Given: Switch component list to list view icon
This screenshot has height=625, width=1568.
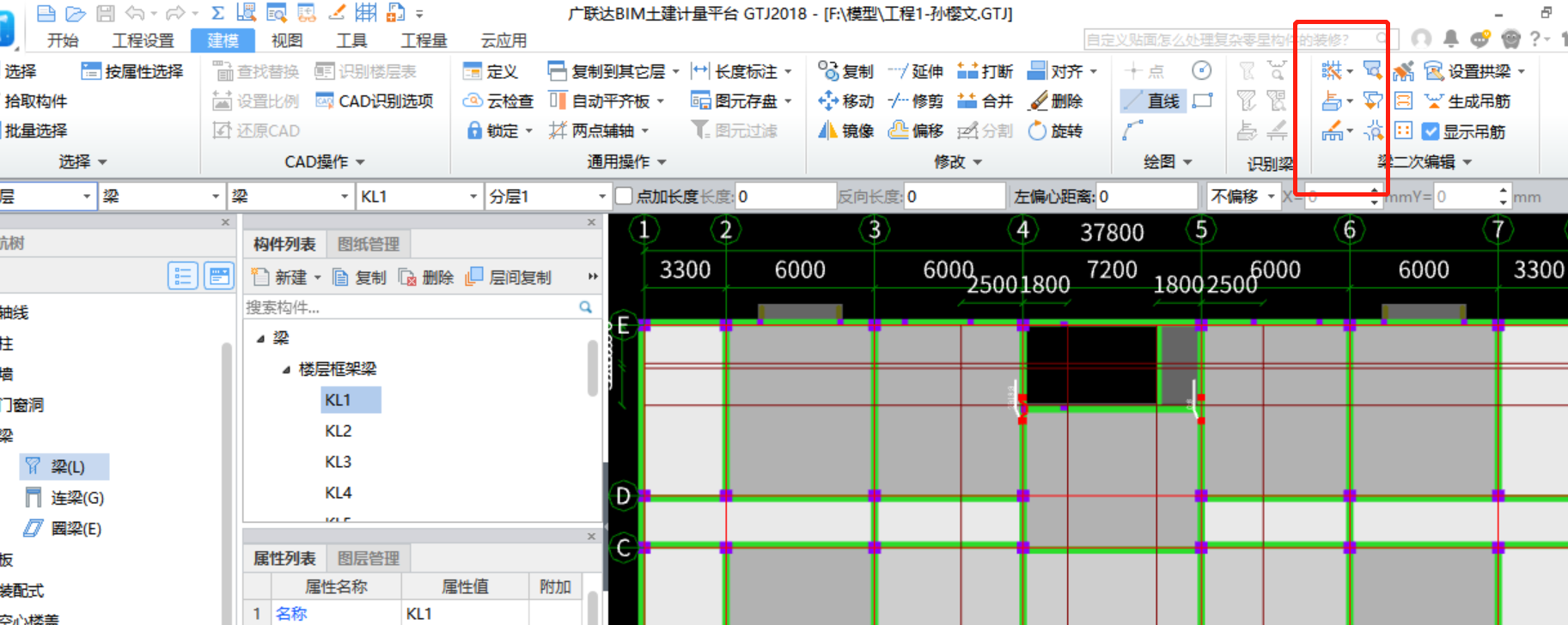Looking at the screenshot, I should [x=183, y=276].
